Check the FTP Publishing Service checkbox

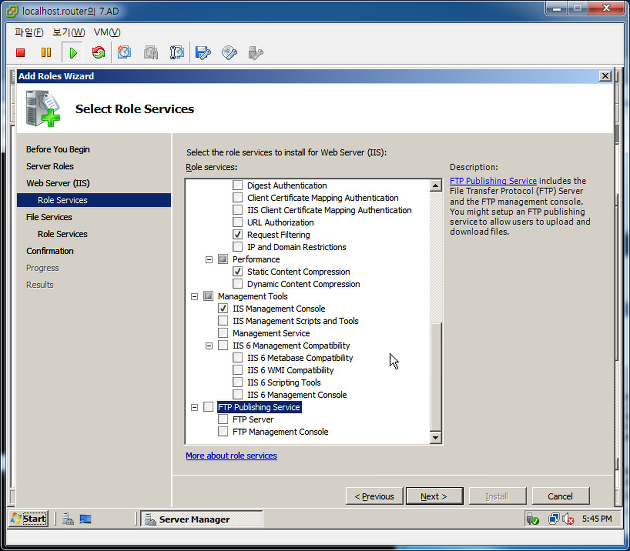tap(208, 407)
